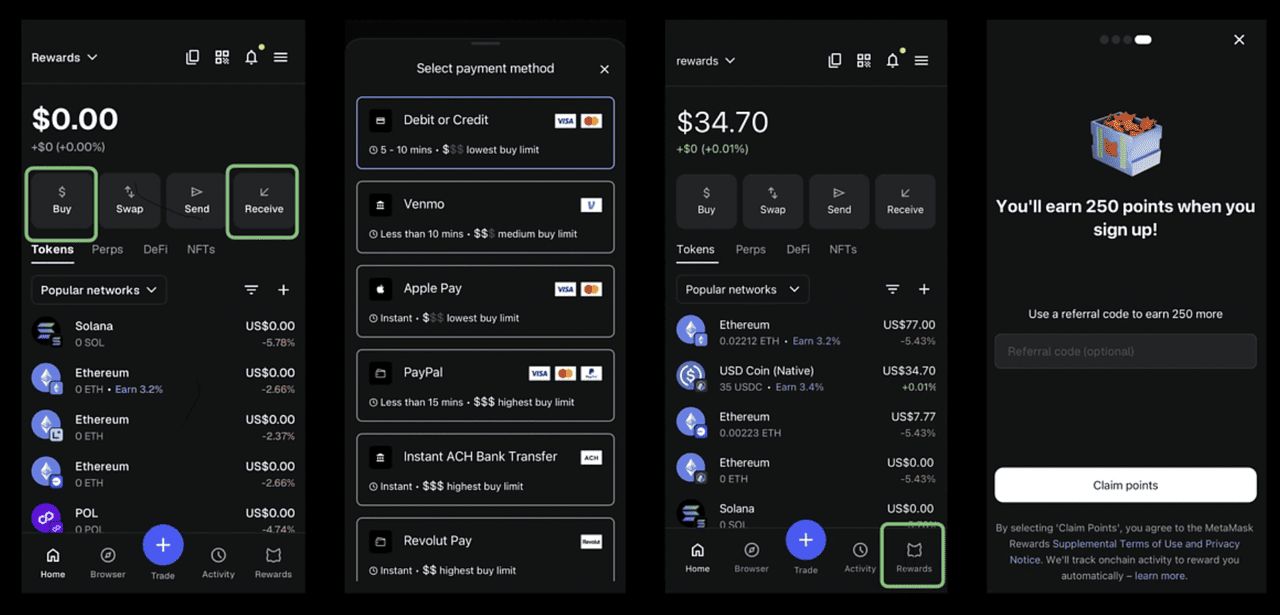Viewport: 1280px width, 615px height.
Task: Open notifications bell on the $0.00 balance screen
Action: (x=252, y=57)
